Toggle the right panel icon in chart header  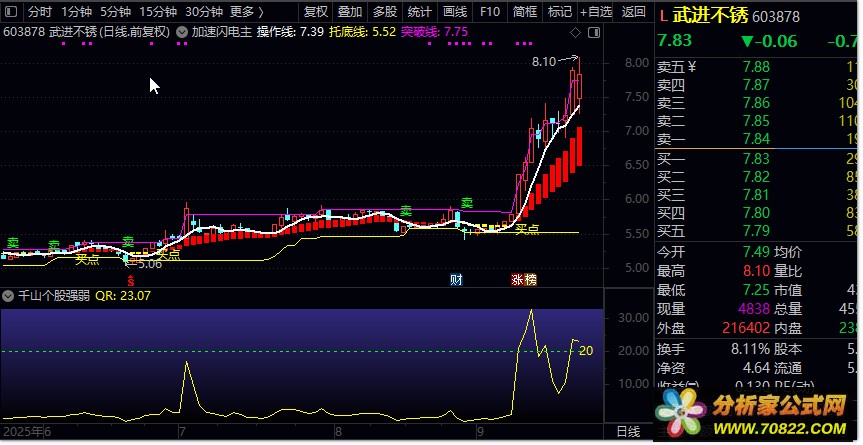[x=594, y=32]
